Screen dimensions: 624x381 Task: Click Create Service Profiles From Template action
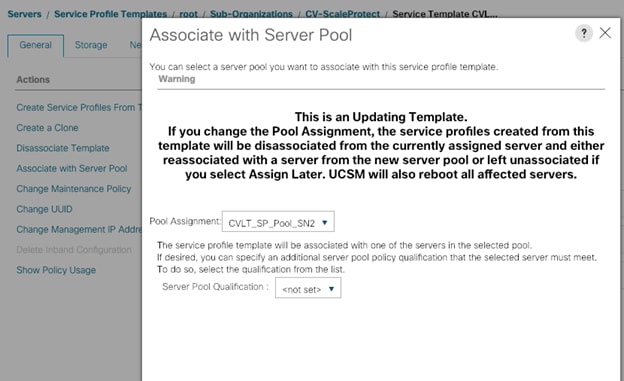tap(79, 107)
